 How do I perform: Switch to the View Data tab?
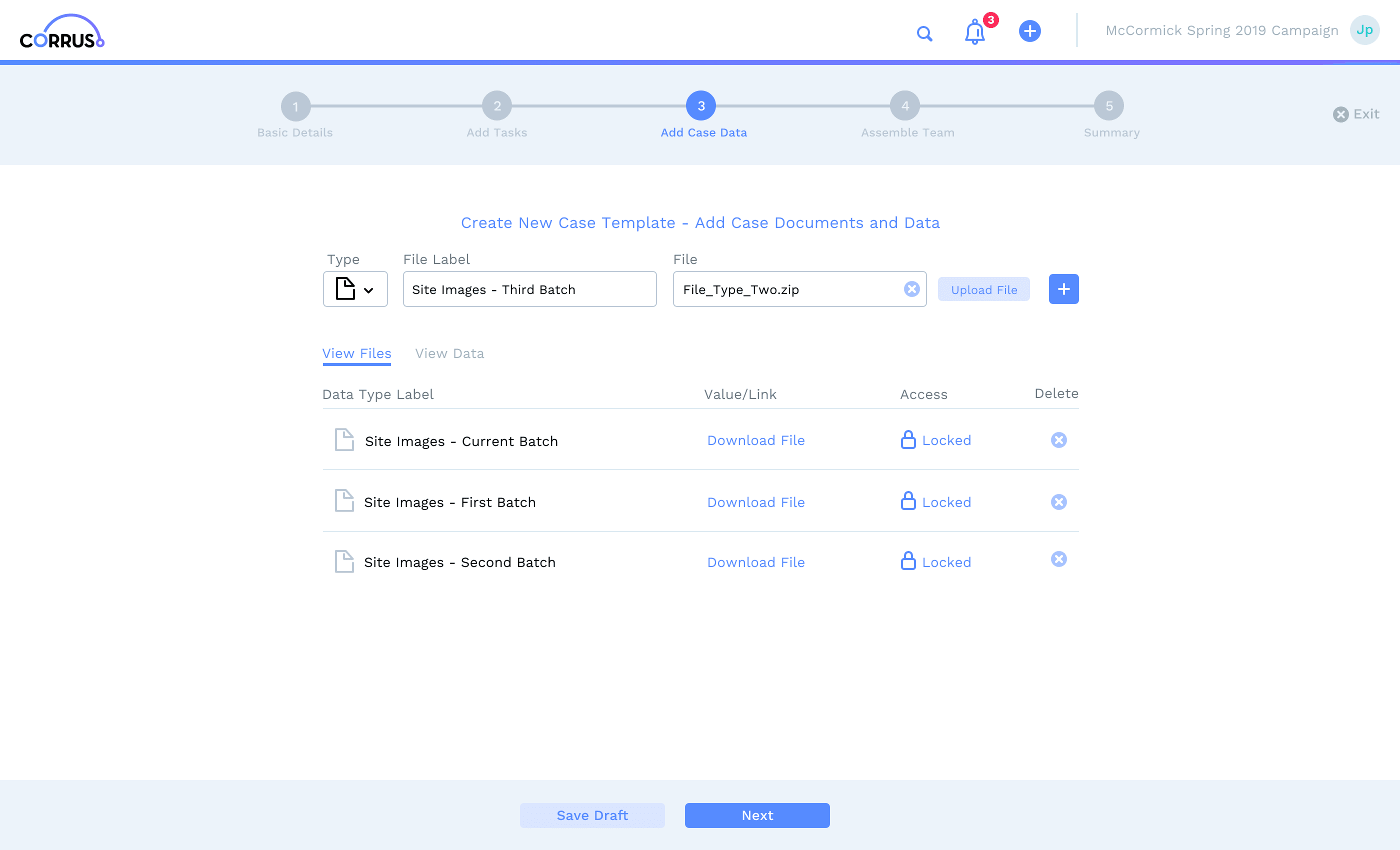click(x=449, y=353)
